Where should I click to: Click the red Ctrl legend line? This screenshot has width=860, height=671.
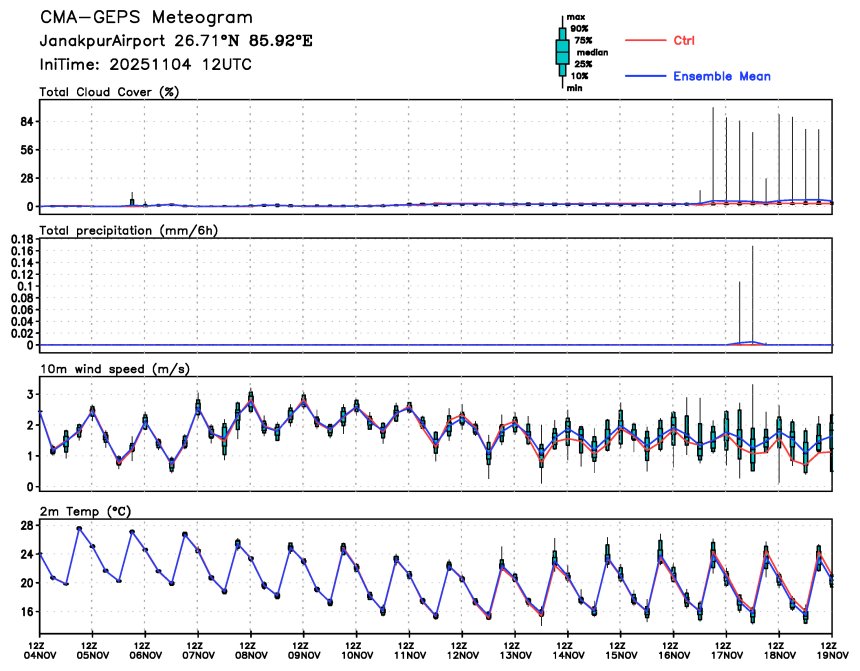[645, 41]
